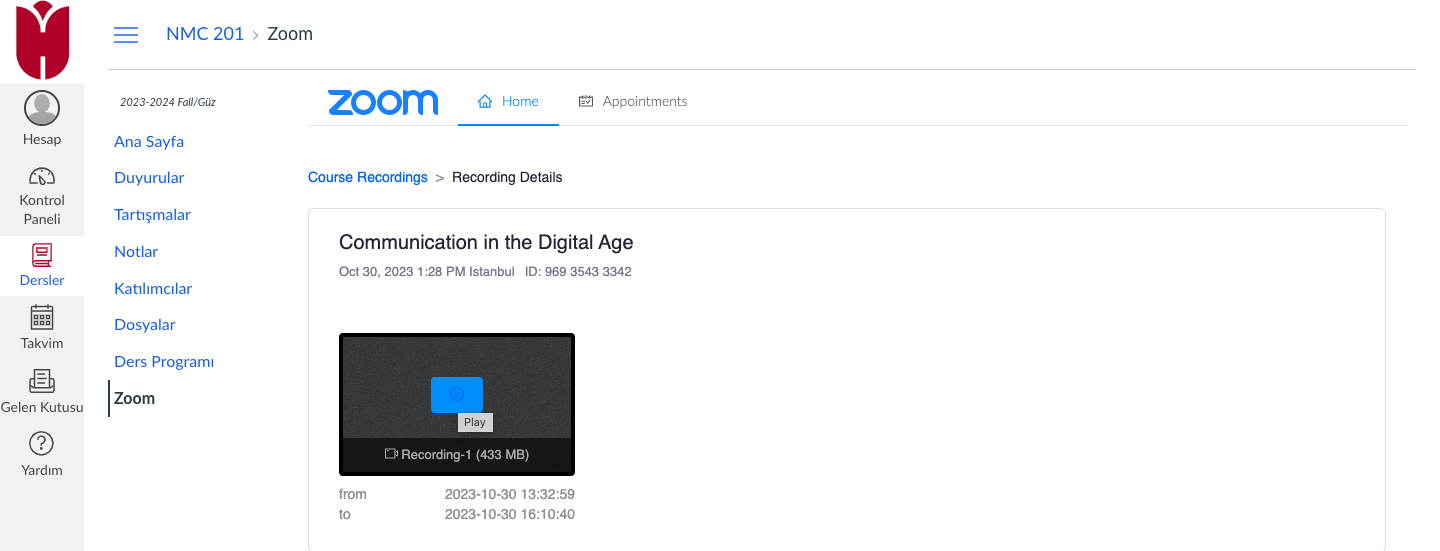Open Gelen Kutusu inbox icon
This screenshot has height=551, width=1440.
click(42, 382)
